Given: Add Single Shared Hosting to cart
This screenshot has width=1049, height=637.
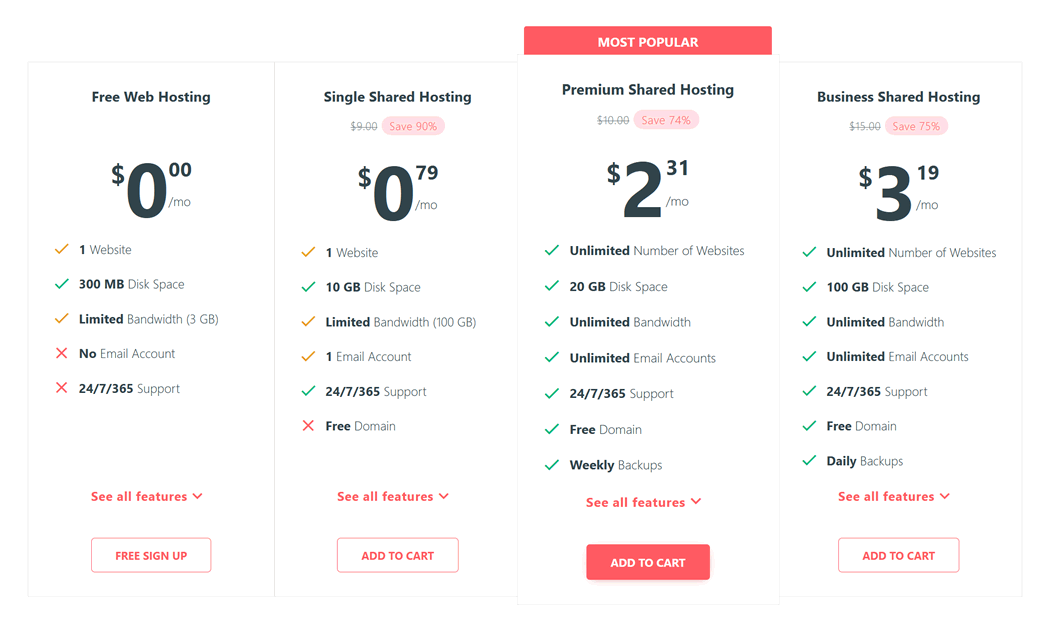Looking at the screenshot, I should (x=397, y=555).
